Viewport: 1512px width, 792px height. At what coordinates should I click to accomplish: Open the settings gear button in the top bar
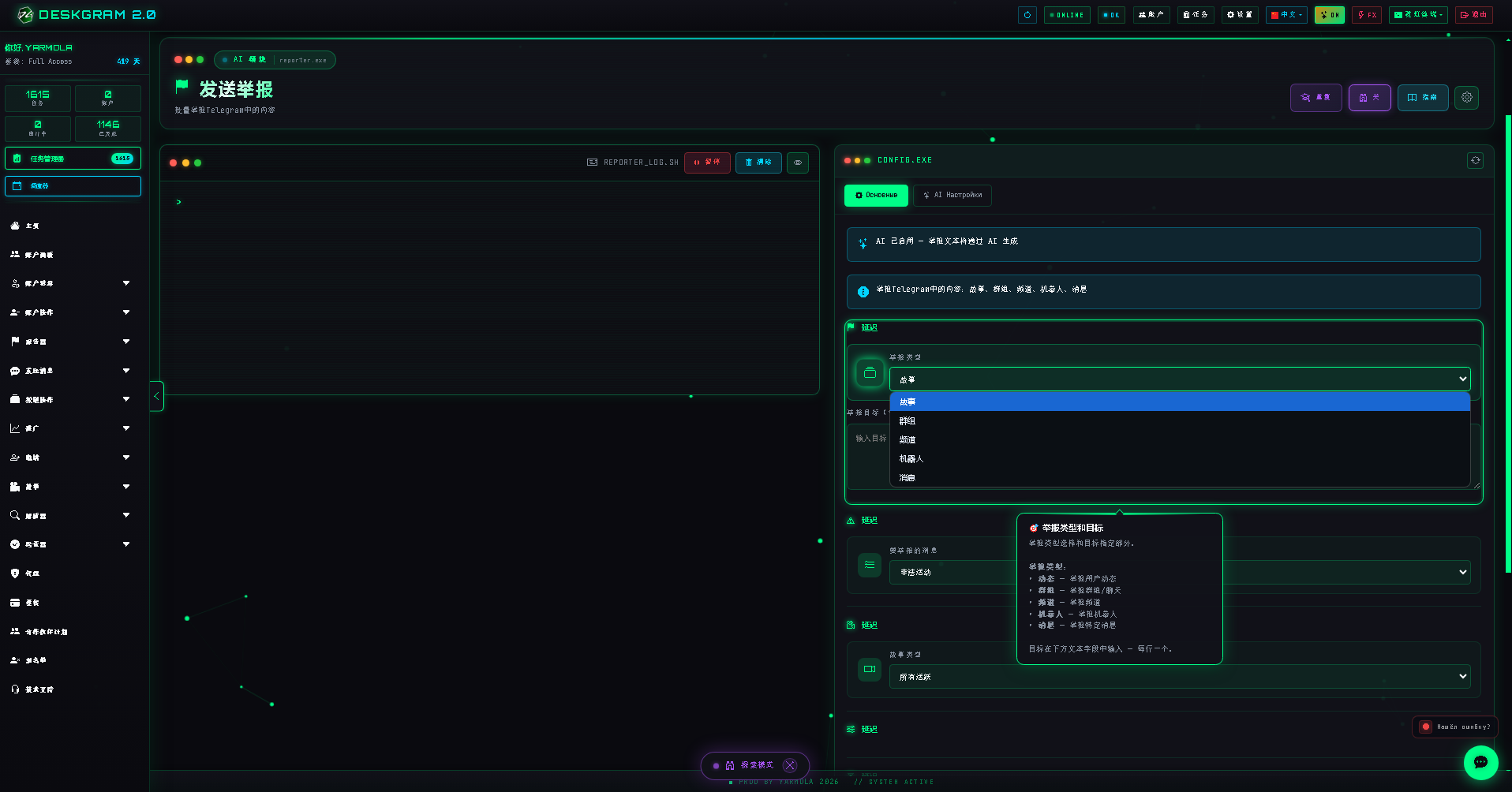pyautogui.click(x=1240, y=15)
